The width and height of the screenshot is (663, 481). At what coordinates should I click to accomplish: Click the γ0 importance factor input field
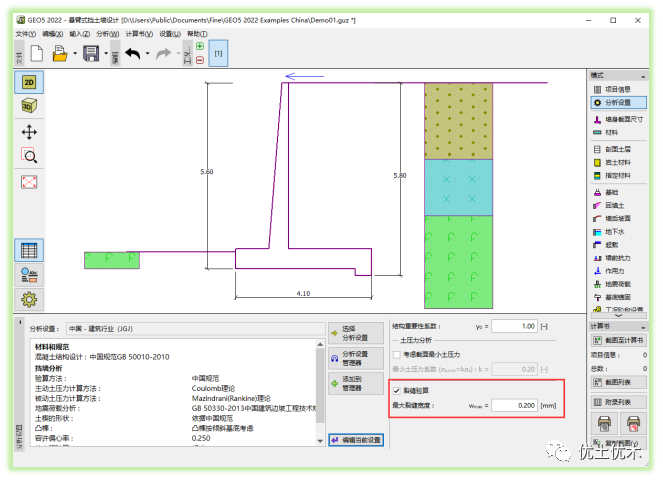pyautogui.click(x=514, y=326)
